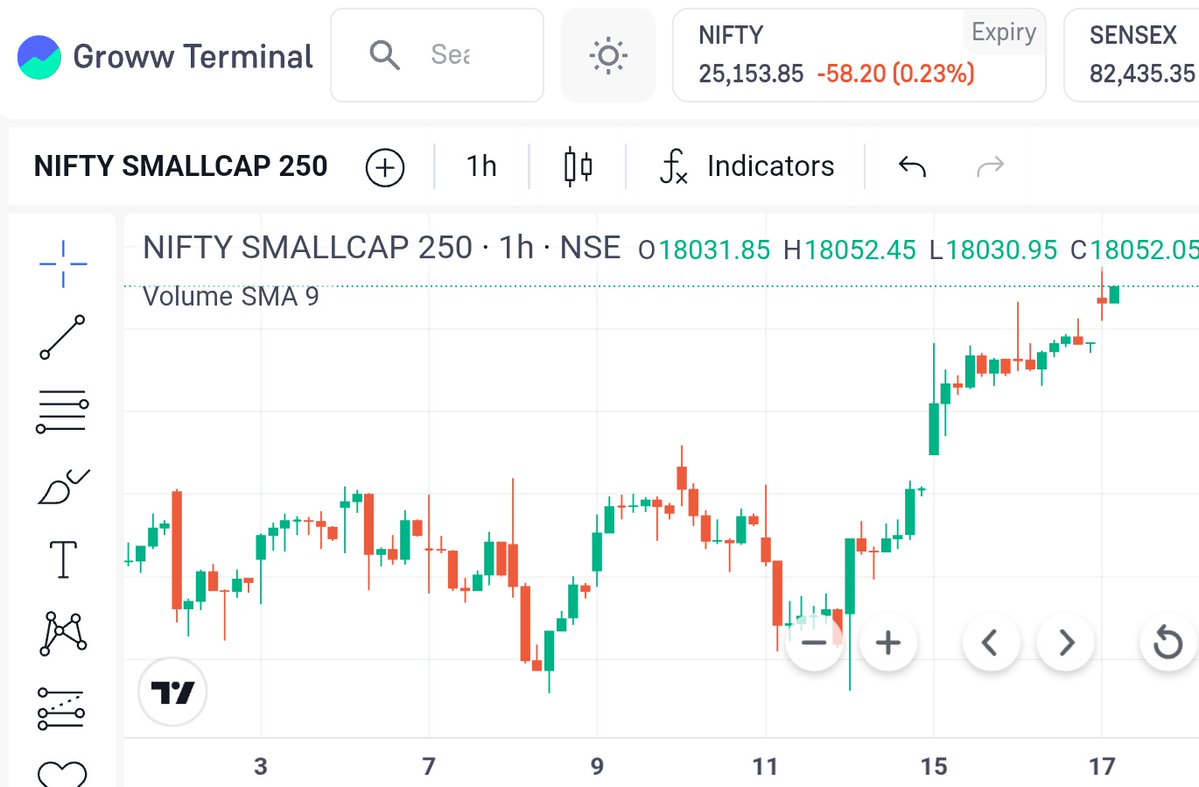
Task: Select the trend line drawing tool
Action: (63, 337)
